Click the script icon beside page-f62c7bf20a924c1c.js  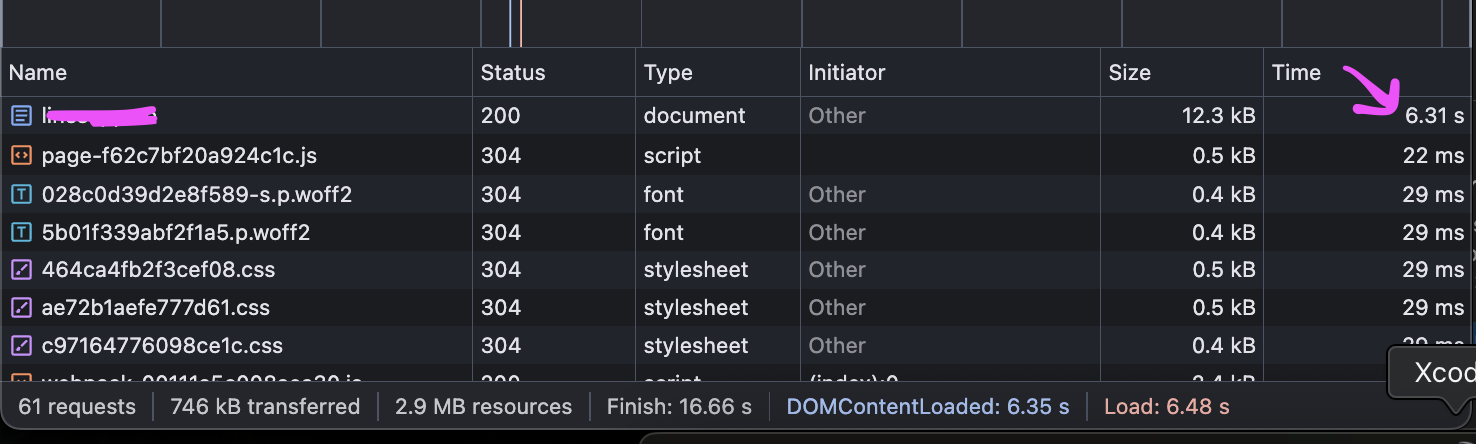pos(21,156)
